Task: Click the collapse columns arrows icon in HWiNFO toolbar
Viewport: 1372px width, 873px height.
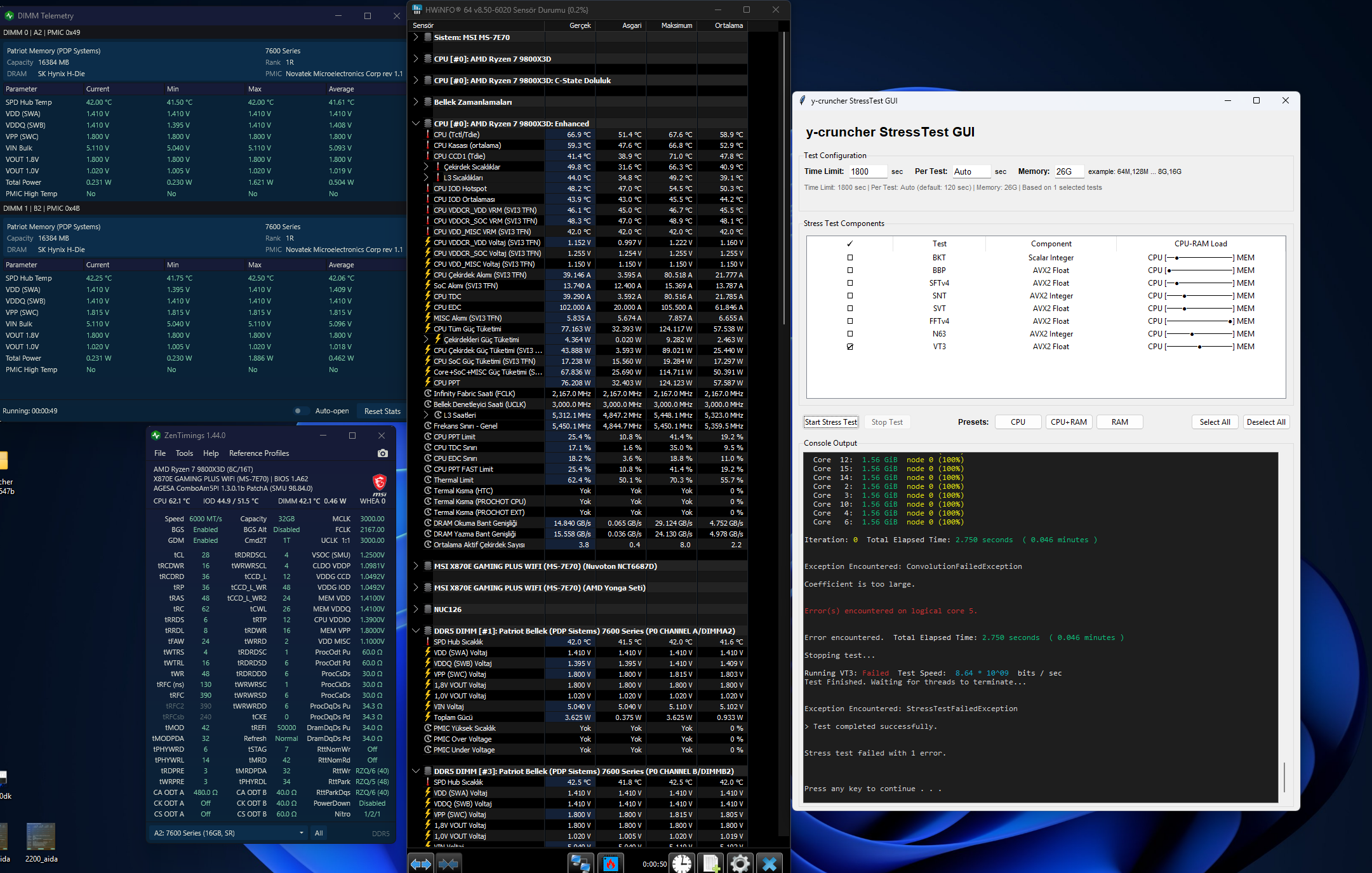Action: click(448, 863)
